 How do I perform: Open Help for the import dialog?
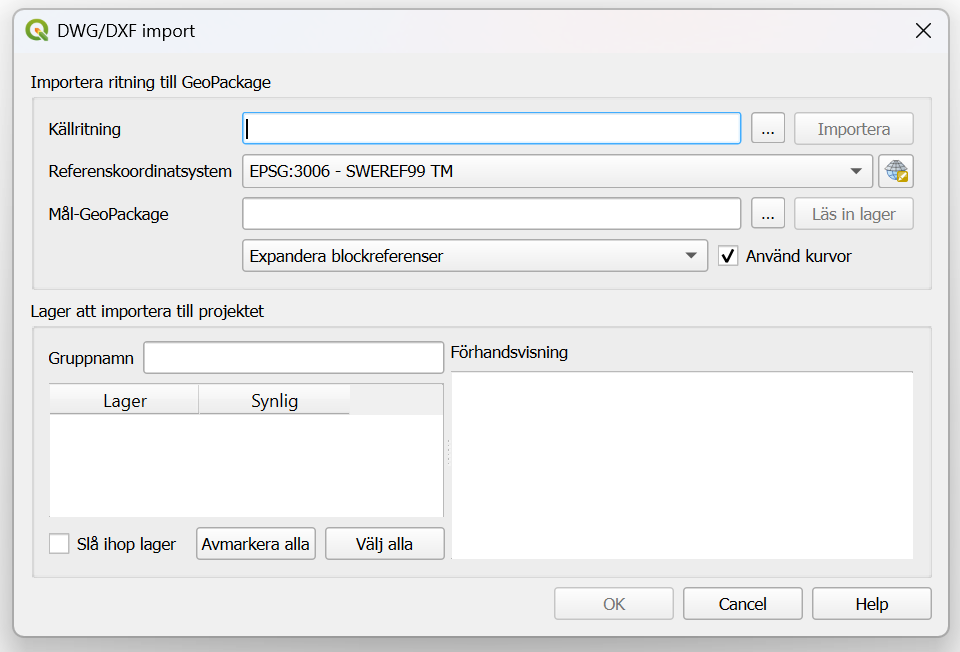872,604
